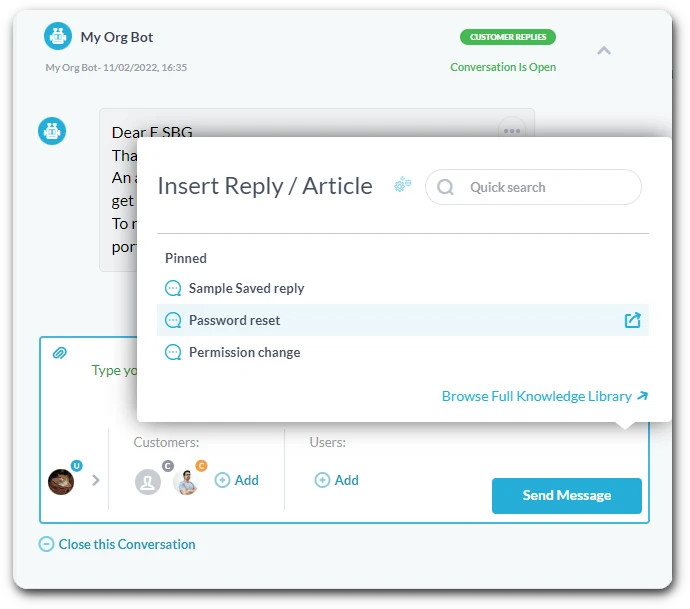The height and width of the screenshot is (609, 690).
Task: Add a user under Users
Action: (x=337, y=480)
